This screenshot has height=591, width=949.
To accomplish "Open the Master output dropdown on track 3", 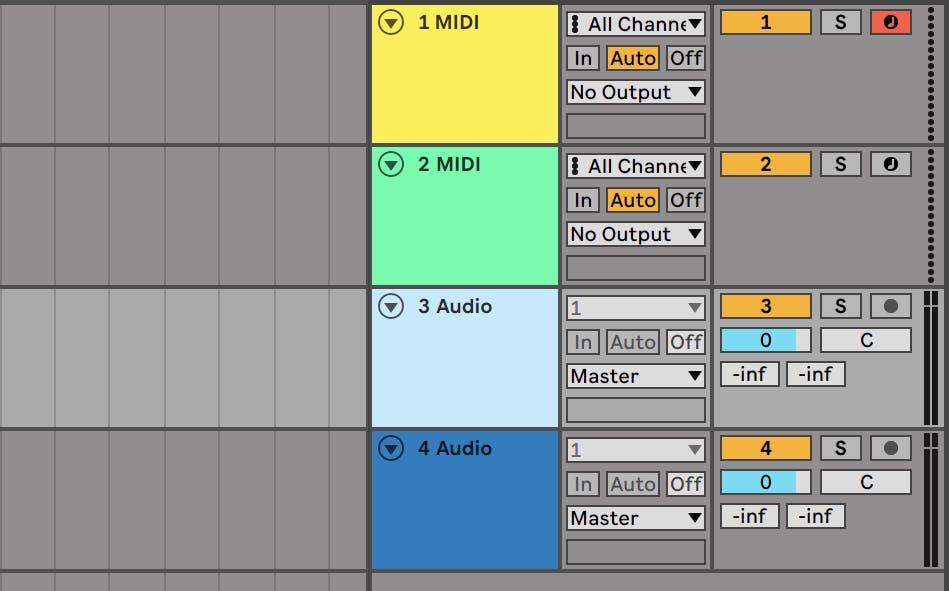I will 635,378.
